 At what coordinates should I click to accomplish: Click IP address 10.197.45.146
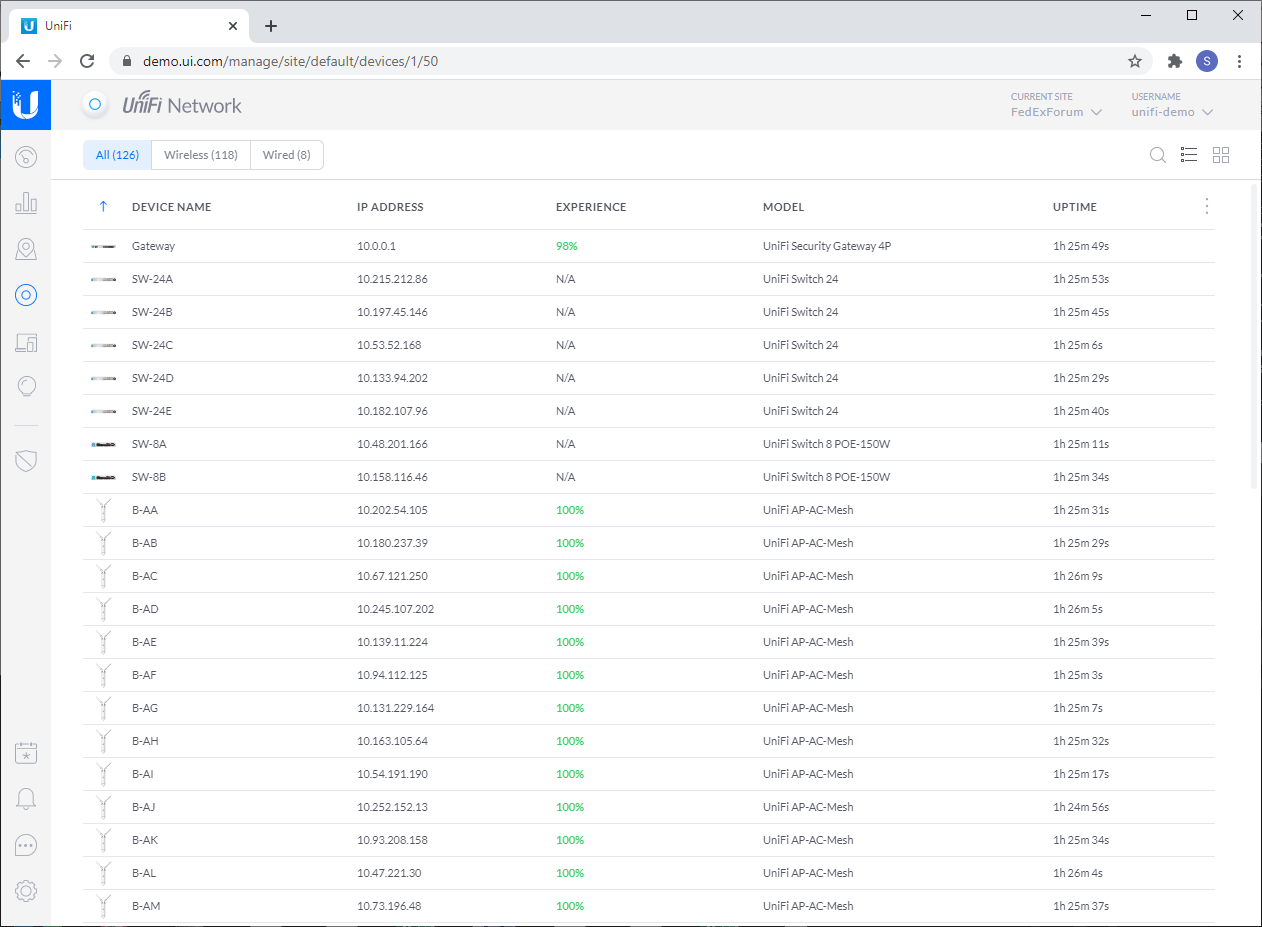pos(392,312)
